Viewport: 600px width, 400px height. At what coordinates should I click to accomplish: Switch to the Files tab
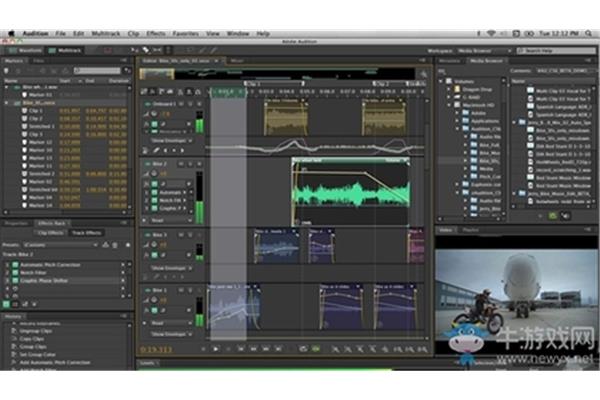point(38,60)
